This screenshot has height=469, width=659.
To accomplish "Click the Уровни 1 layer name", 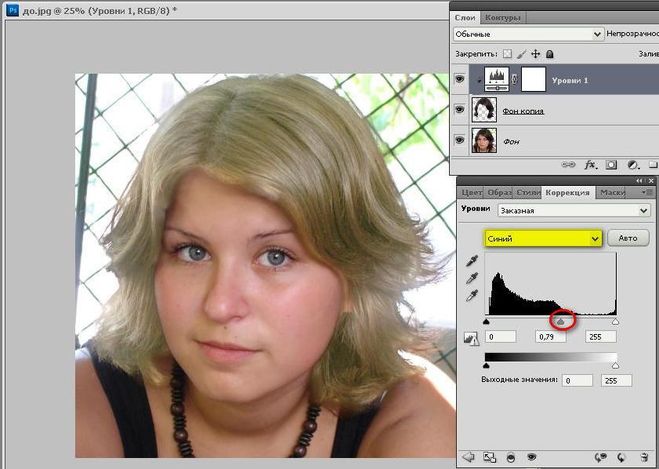I will click(x=570, y=80).
